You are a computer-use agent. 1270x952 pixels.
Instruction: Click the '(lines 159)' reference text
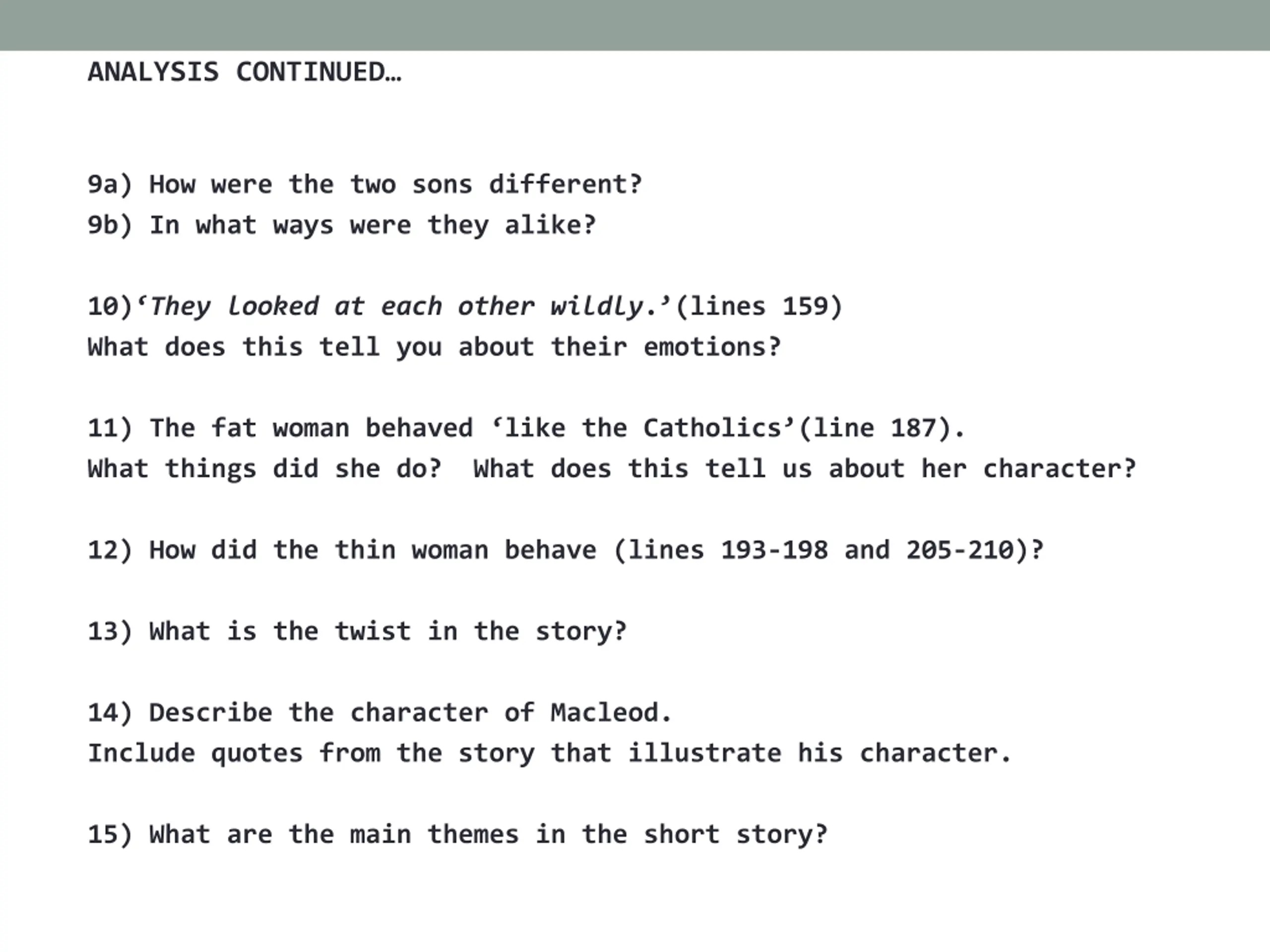tap(759, 306)
